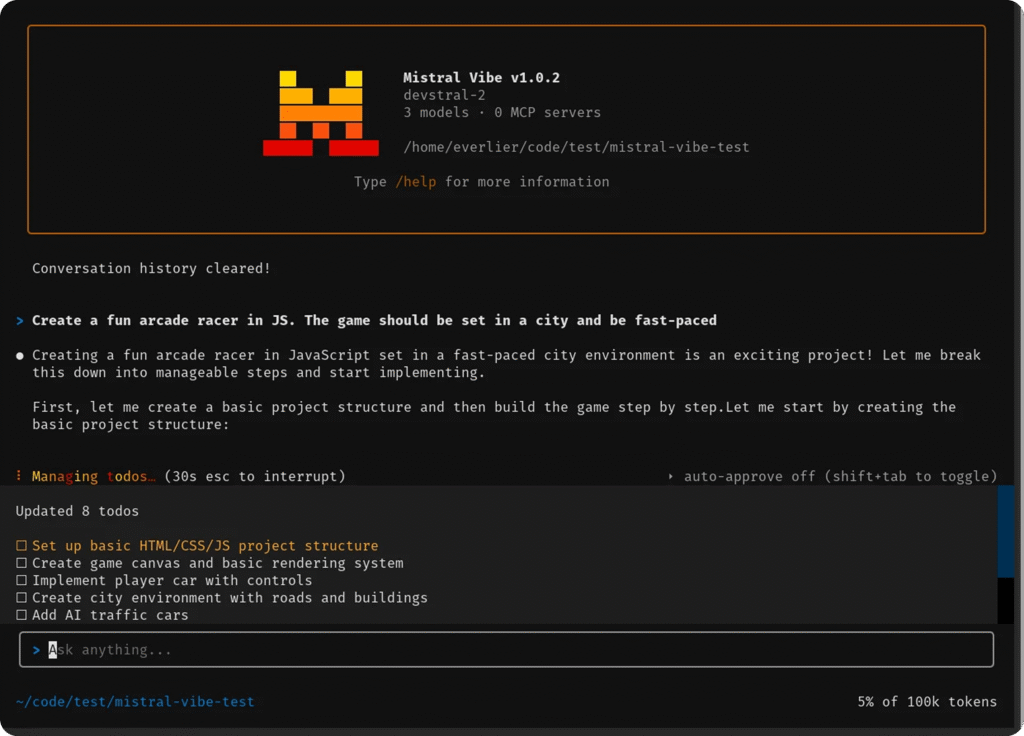Viewport: 1024px width, 736px height.
Task: Click the "Set up basic HTML/CSS/JS project structure" todo text
Action: 205,545
